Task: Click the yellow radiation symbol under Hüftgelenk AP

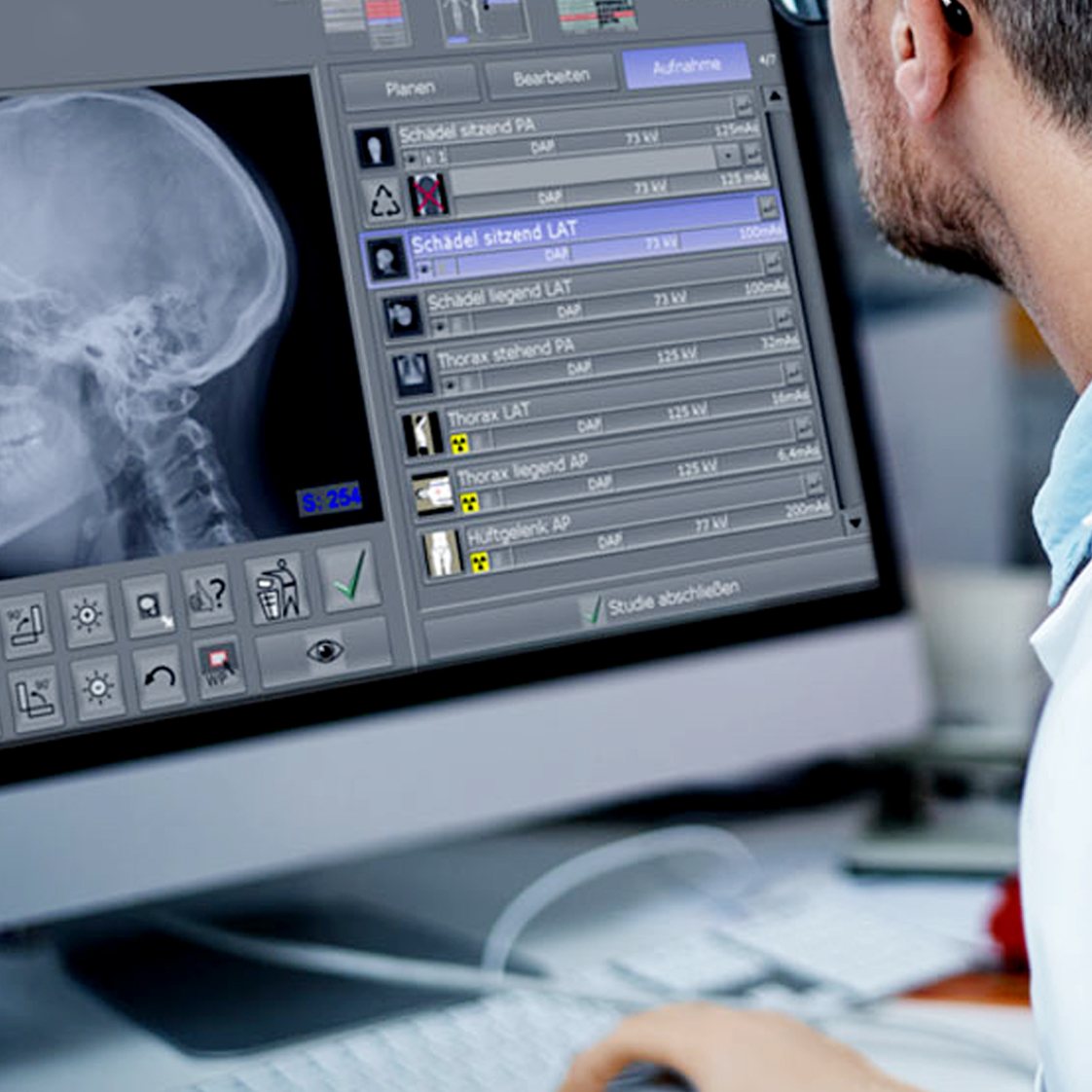Action: [480, 562]
